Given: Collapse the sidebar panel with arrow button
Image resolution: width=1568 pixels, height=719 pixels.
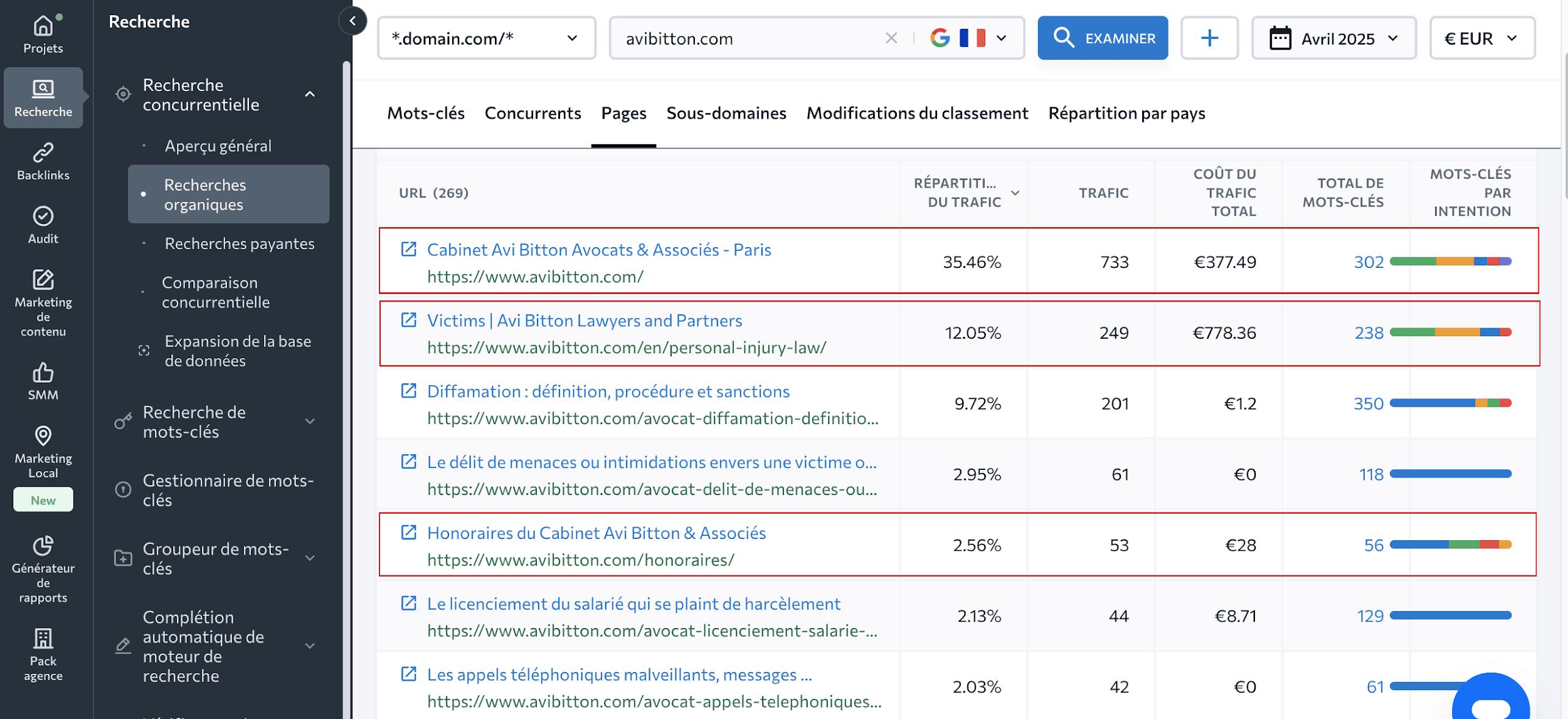Looking at the screenshot, I should [352, 21].
